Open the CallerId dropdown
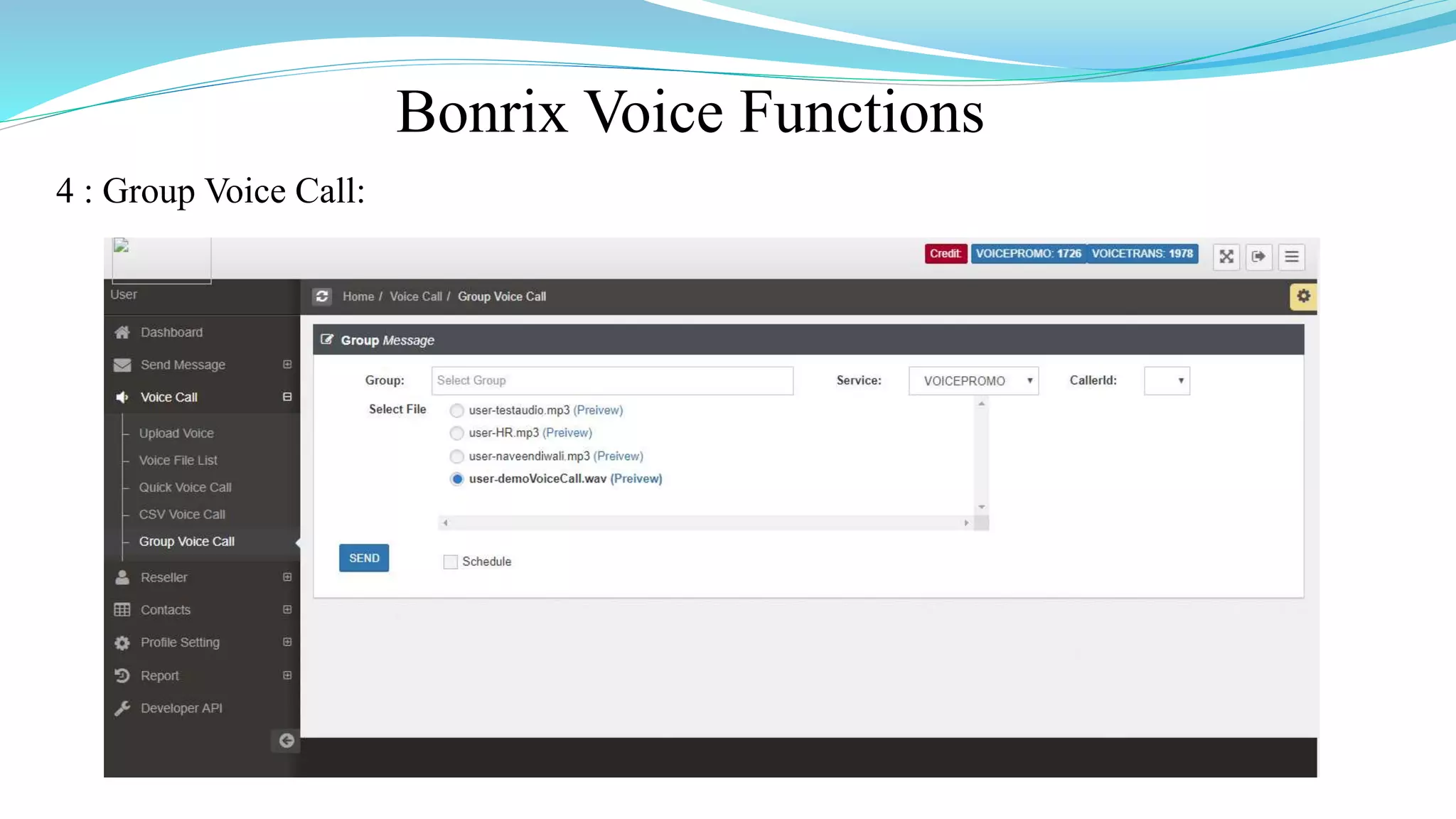 (1167, 381)
